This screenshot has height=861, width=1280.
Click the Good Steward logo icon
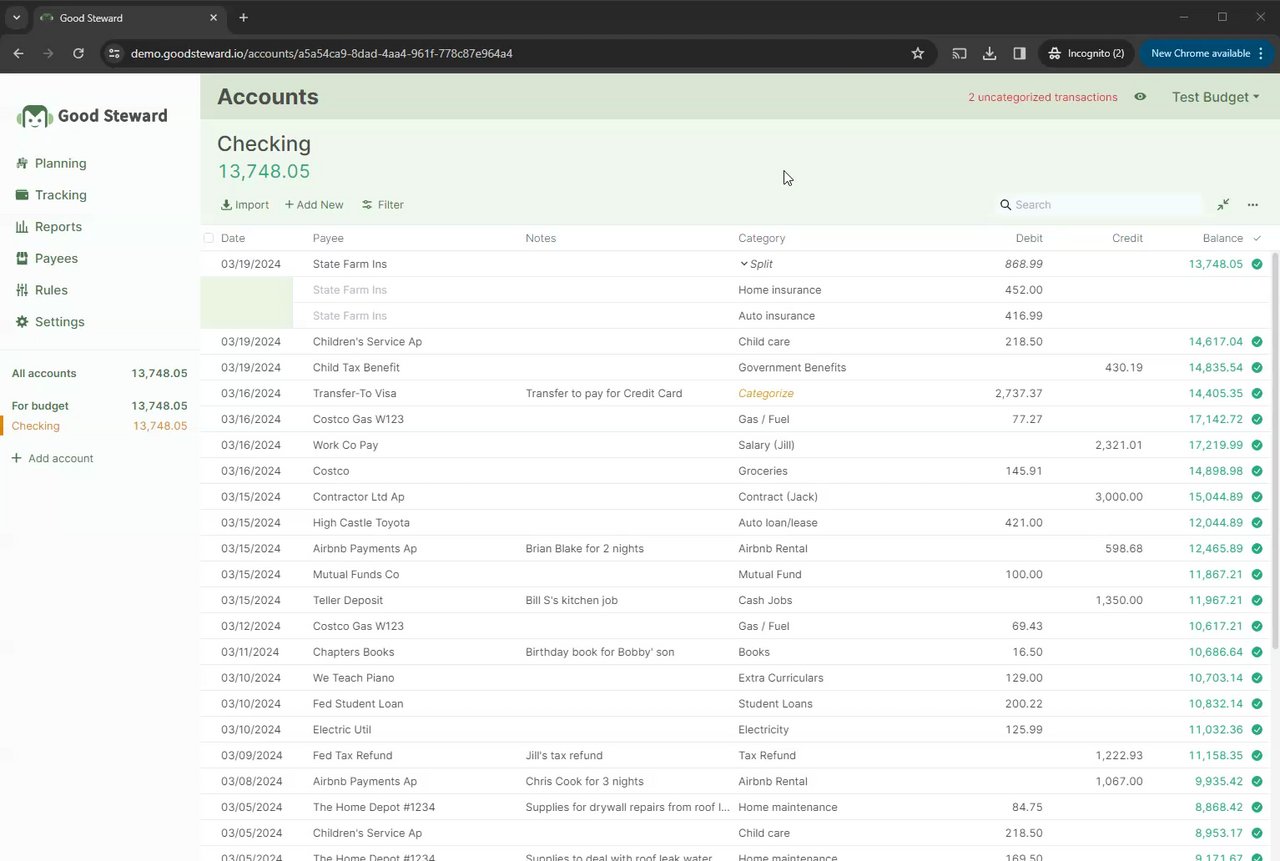click(35, 116)
